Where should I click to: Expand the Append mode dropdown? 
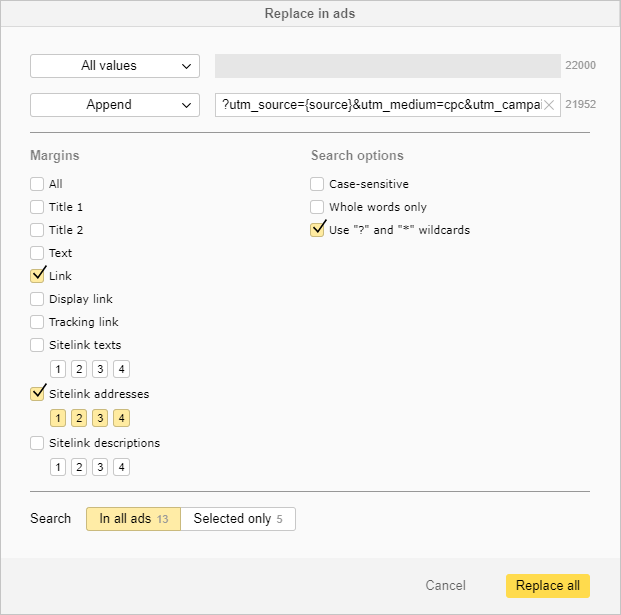click(115, 105)
